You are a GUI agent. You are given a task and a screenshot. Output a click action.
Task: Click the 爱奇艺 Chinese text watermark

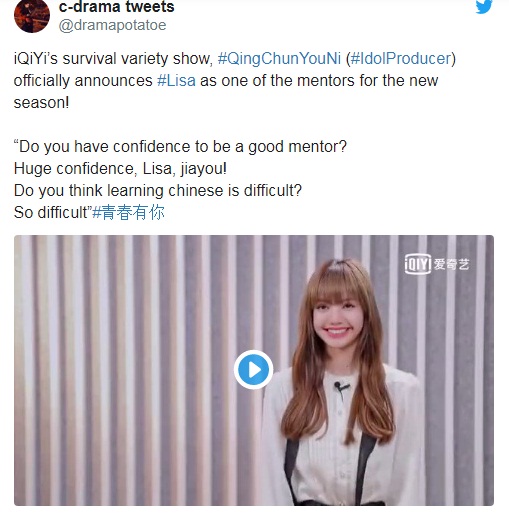tap(451, 265)
